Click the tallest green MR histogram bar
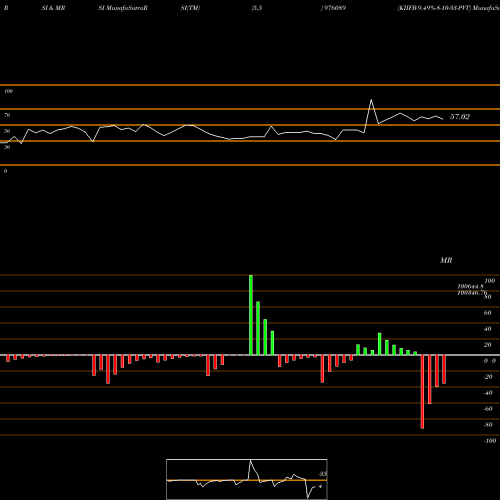Image resolution: width=500 pixels, height=500 pixels. click(x=251, y=315)
